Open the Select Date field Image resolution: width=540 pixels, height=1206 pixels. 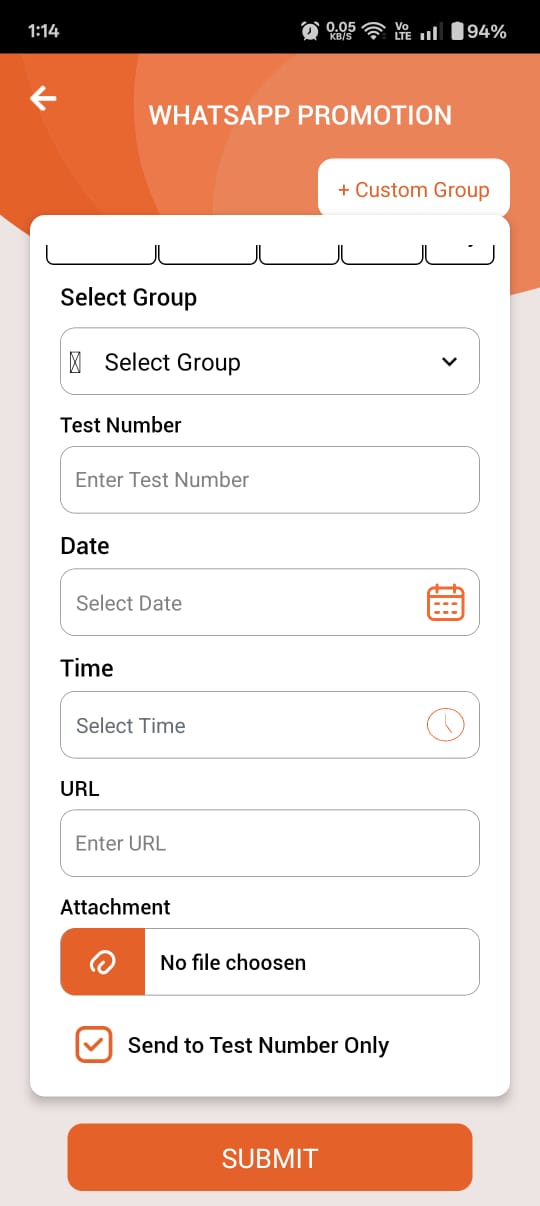270,602
